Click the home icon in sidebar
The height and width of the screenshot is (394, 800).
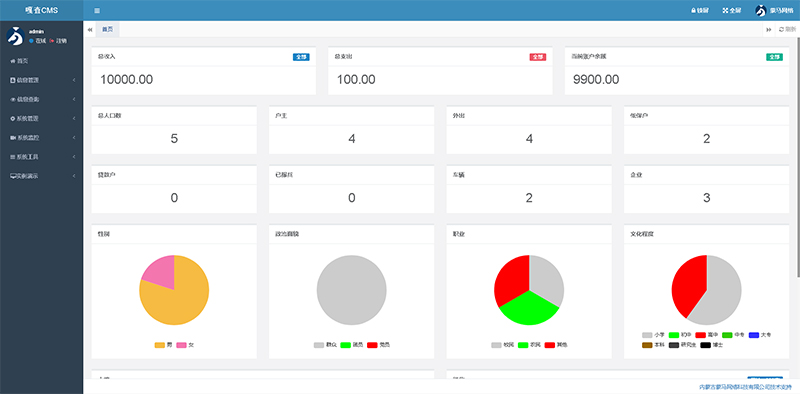point(13,61)
